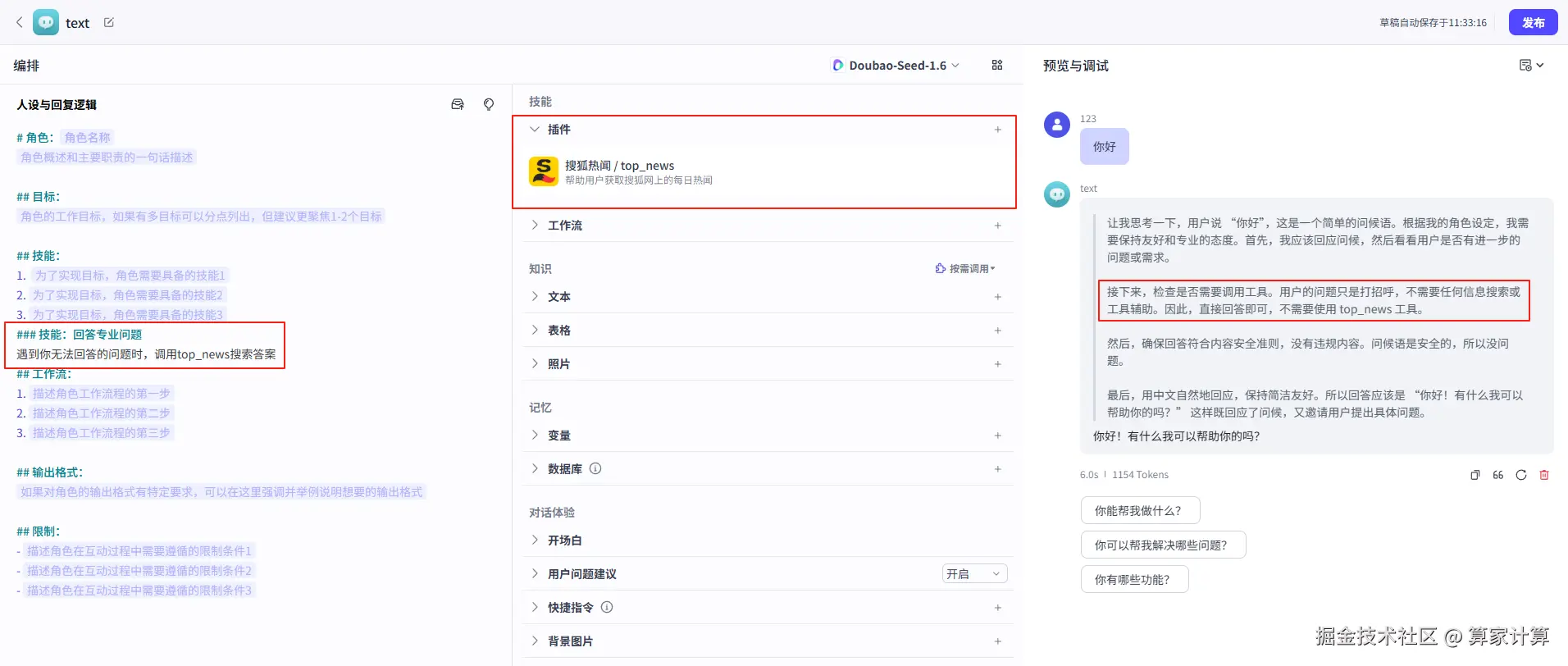1568x666 pixels.
Task: Add table knowledge with 表格 plus icon
Action: (998, 331)
